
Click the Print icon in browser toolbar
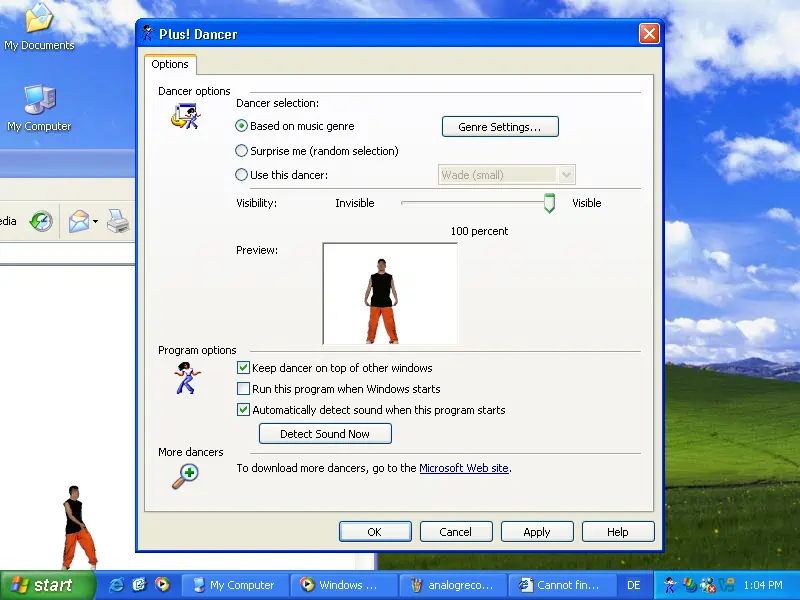coord(118,221)
